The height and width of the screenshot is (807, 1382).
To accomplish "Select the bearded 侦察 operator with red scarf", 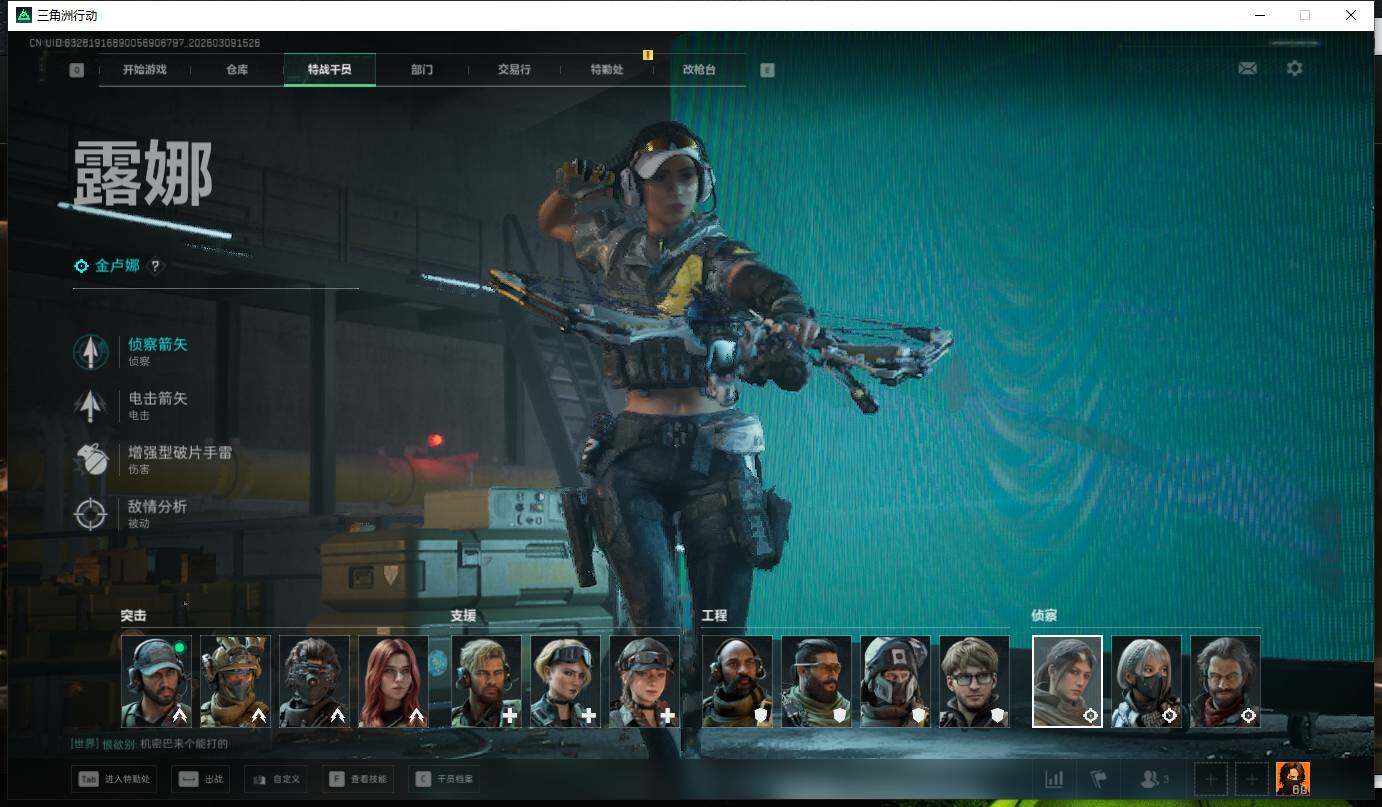I will click(1225, 681).
